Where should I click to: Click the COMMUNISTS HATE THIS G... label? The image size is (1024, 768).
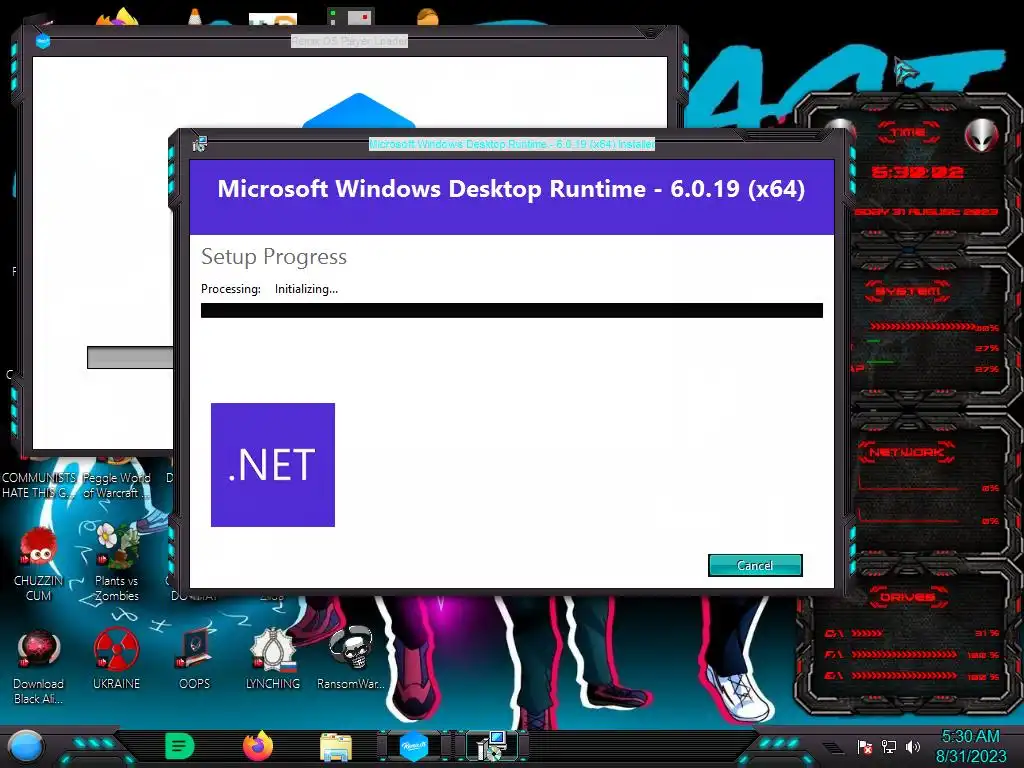pos(39,485)
